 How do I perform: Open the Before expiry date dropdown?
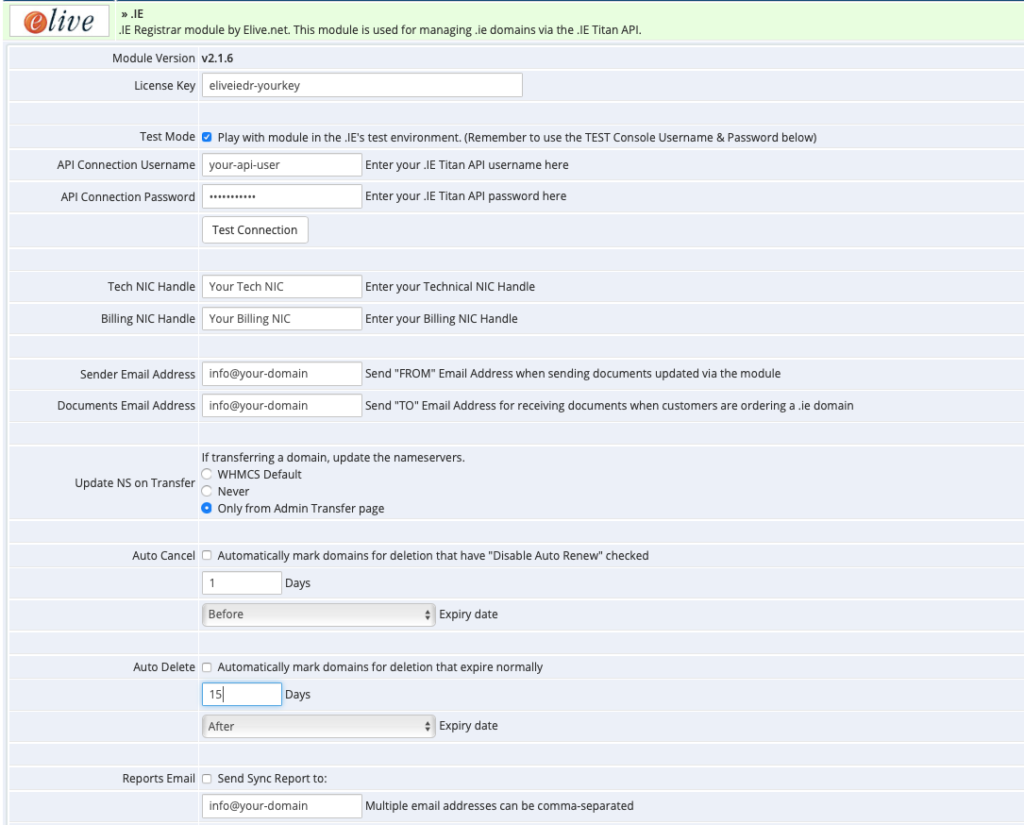(319, 615)
